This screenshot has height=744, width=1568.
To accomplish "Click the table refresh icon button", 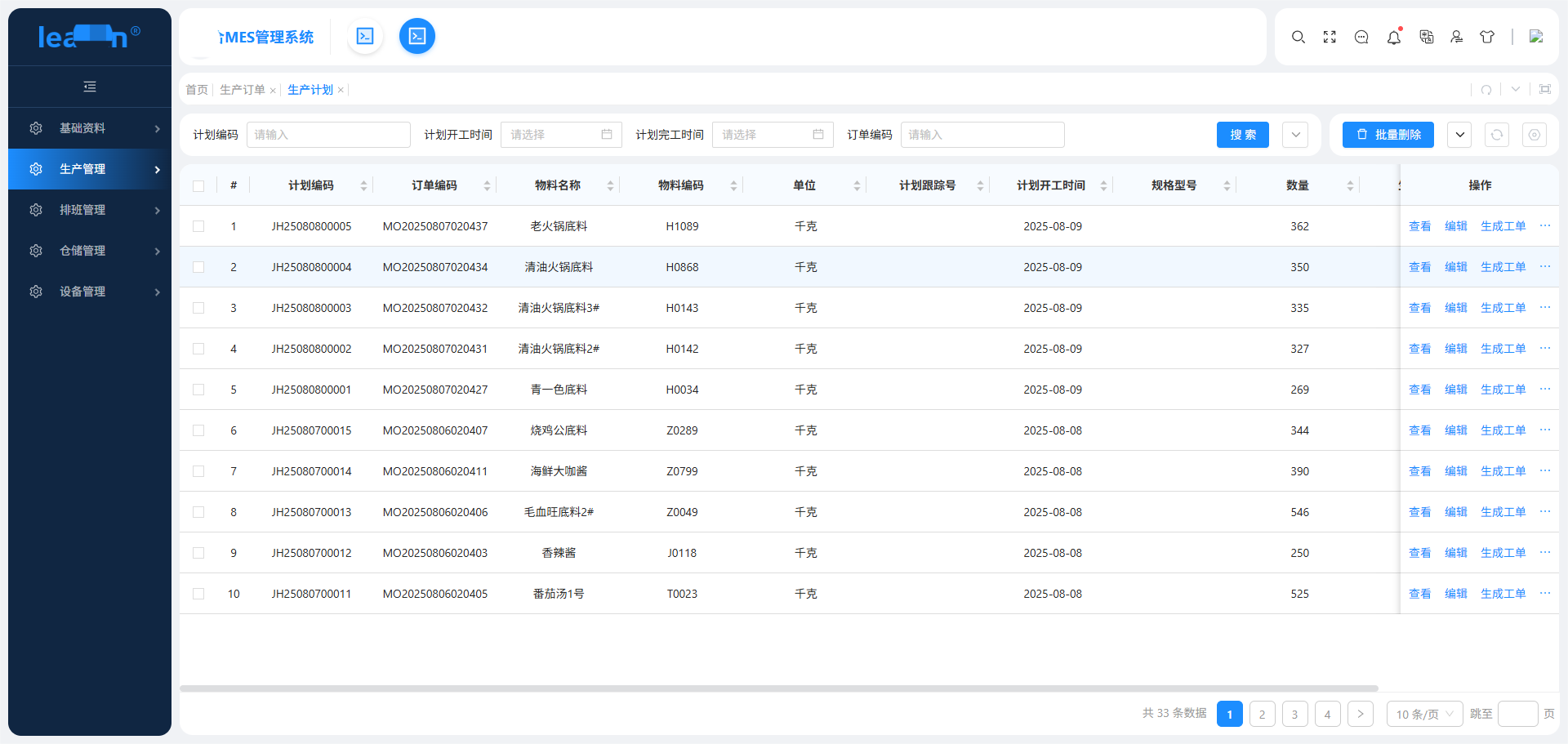I will point(1497,135).
